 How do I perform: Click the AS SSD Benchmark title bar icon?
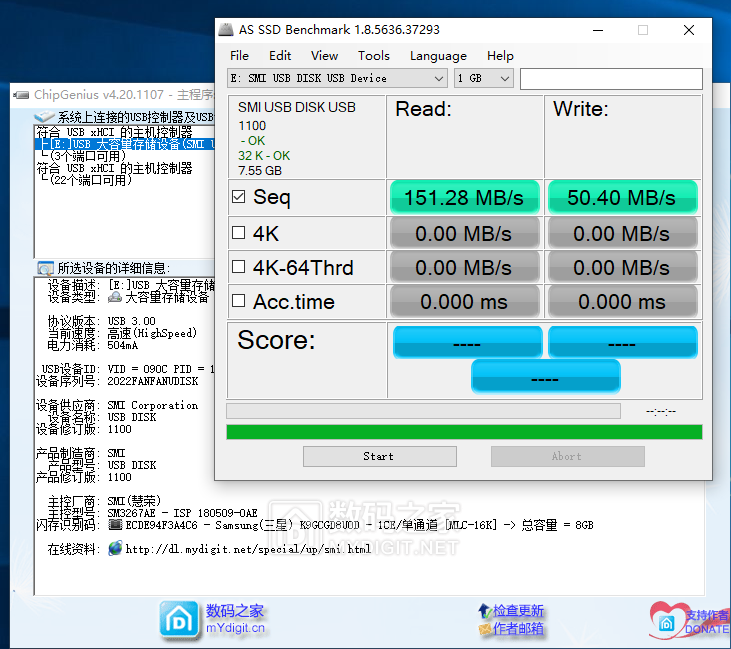(x=226, y=30)
